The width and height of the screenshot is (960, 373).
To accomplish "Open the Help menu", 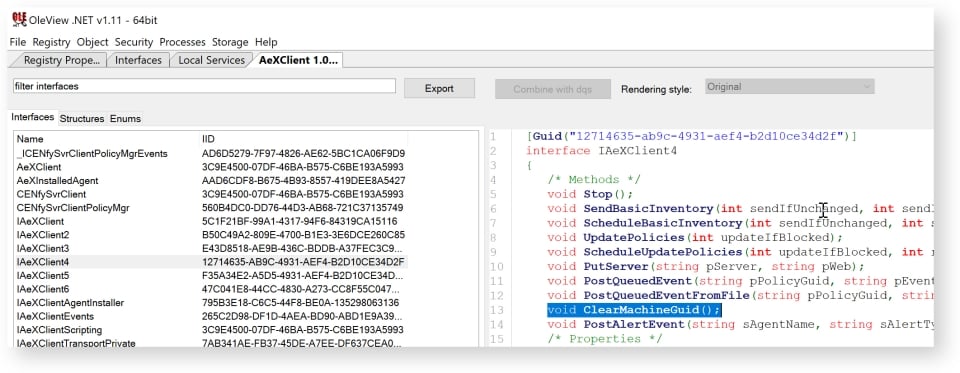I will point(266,42).
